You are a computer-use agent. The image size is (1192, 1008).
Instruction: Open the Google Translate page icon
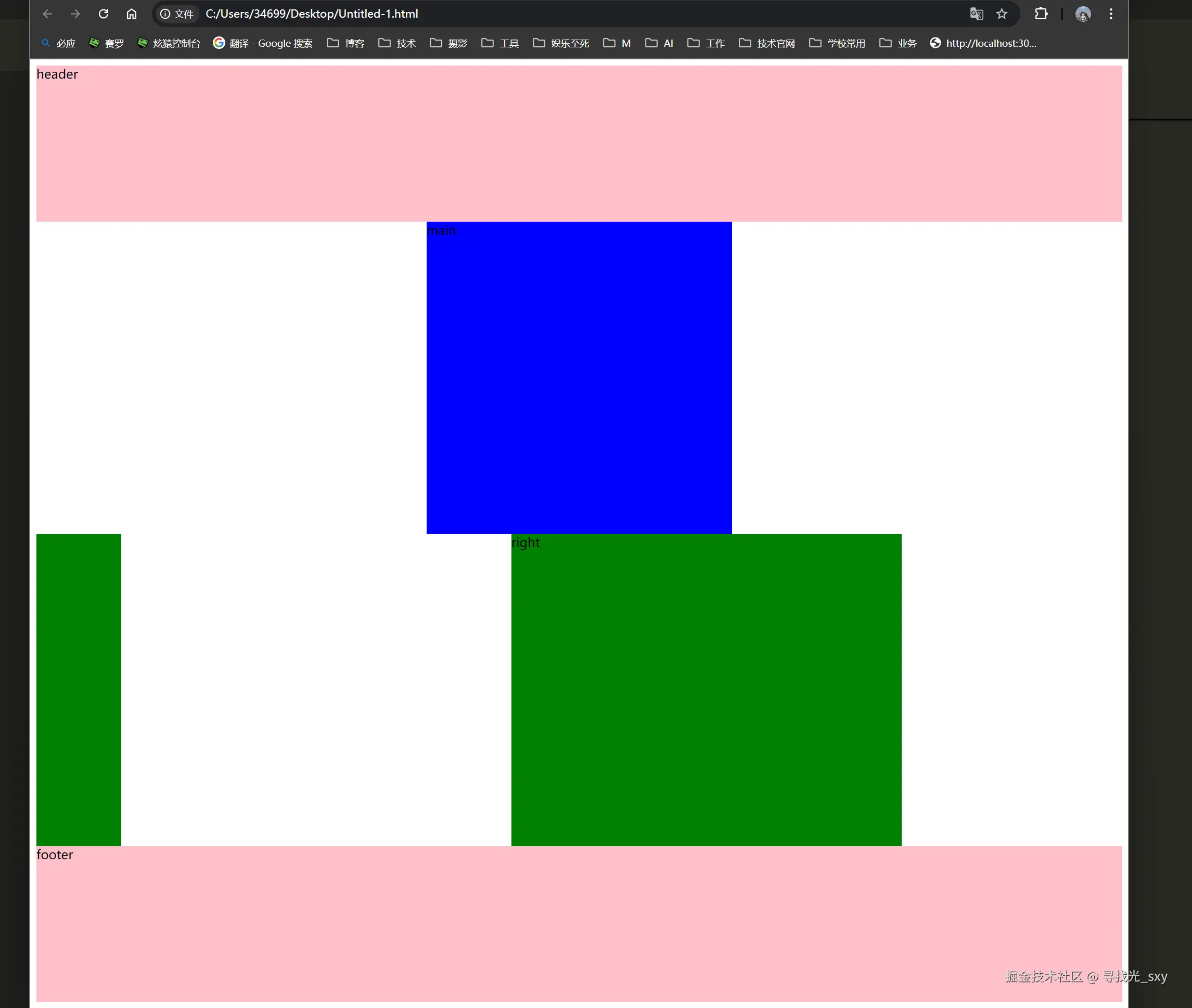tap(977, 14)
